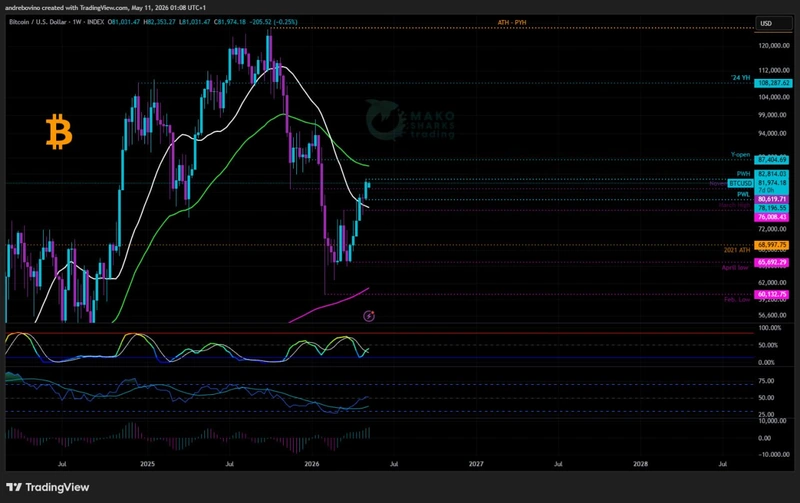Click the 78,196.55 price tag
Viewport: 800px width, 503px height.
[x=771, y=208]
